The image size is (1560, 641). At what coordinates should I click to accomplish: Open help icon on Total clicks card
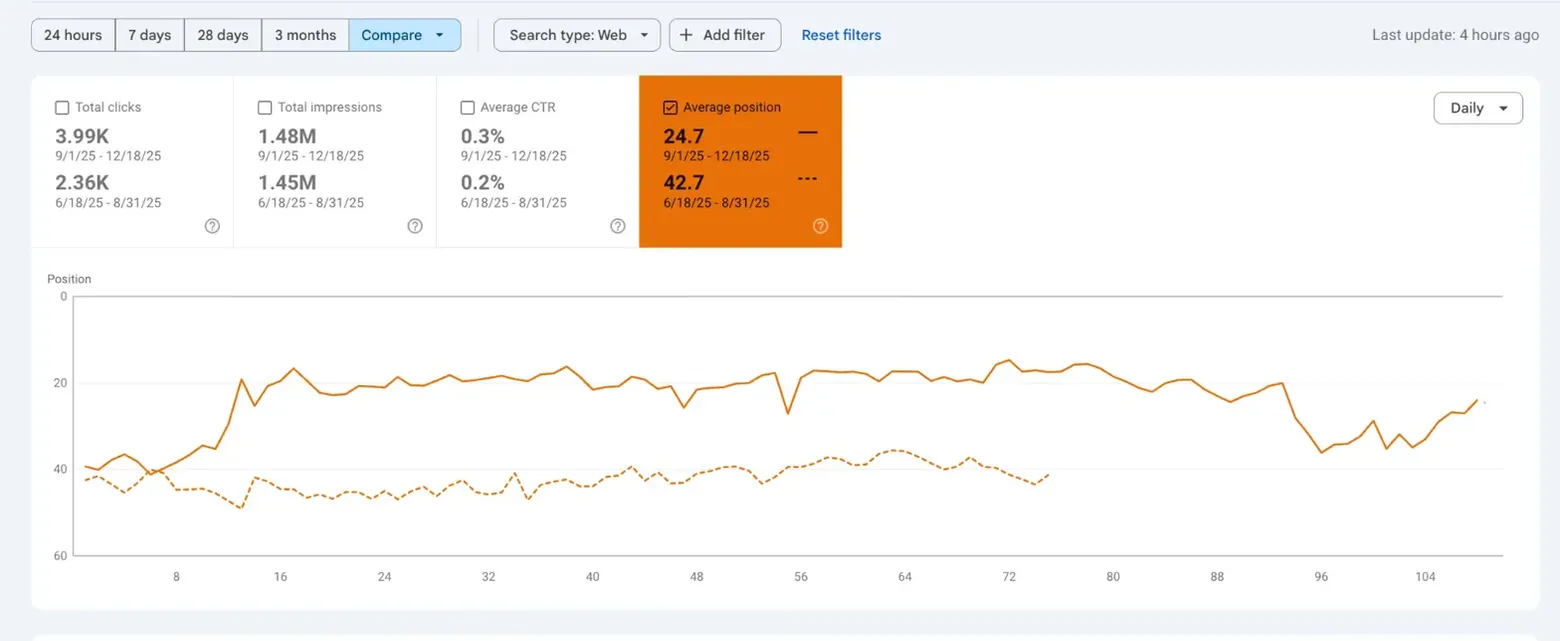coord(212,226)
